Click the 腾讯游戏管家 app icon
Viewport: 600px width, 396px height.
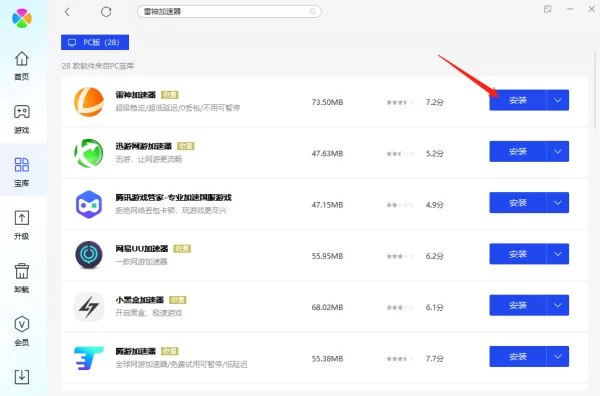pos(89,204)
